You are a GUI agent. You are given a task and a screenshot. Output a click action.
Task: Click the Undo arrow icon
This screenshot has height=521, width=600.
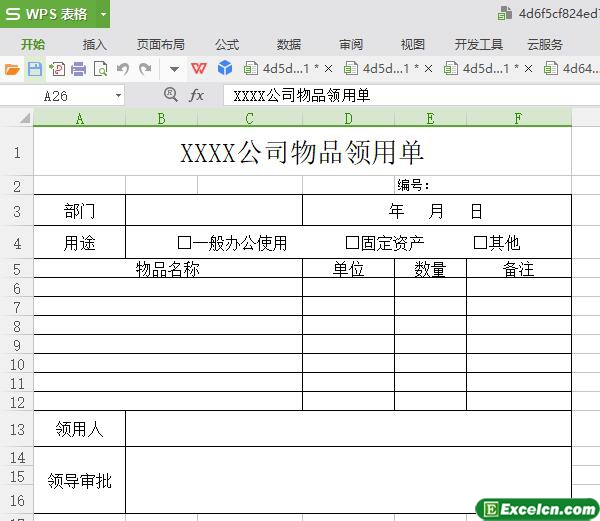122,69
